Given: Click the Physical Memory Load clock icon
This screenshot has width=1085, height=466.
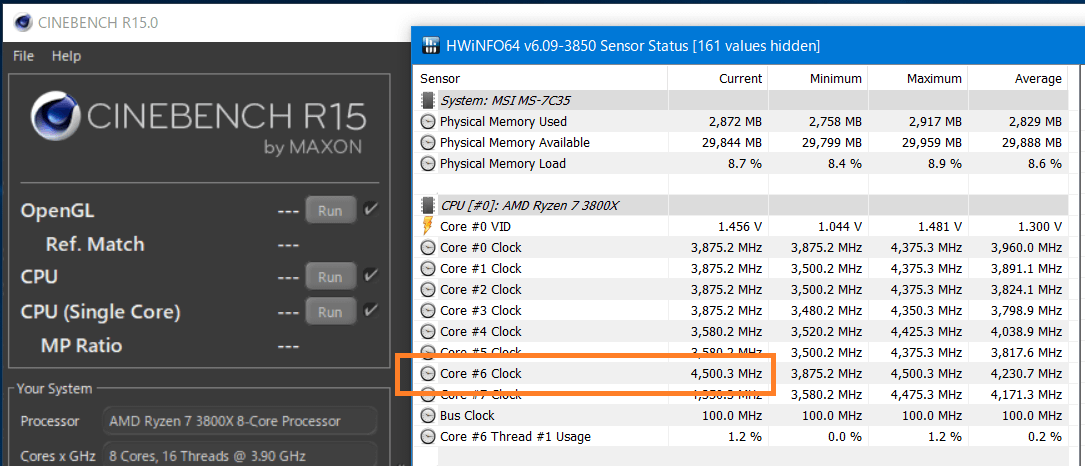Looking at the screenshot, I should pyautogui.click(x=428, y=164).
